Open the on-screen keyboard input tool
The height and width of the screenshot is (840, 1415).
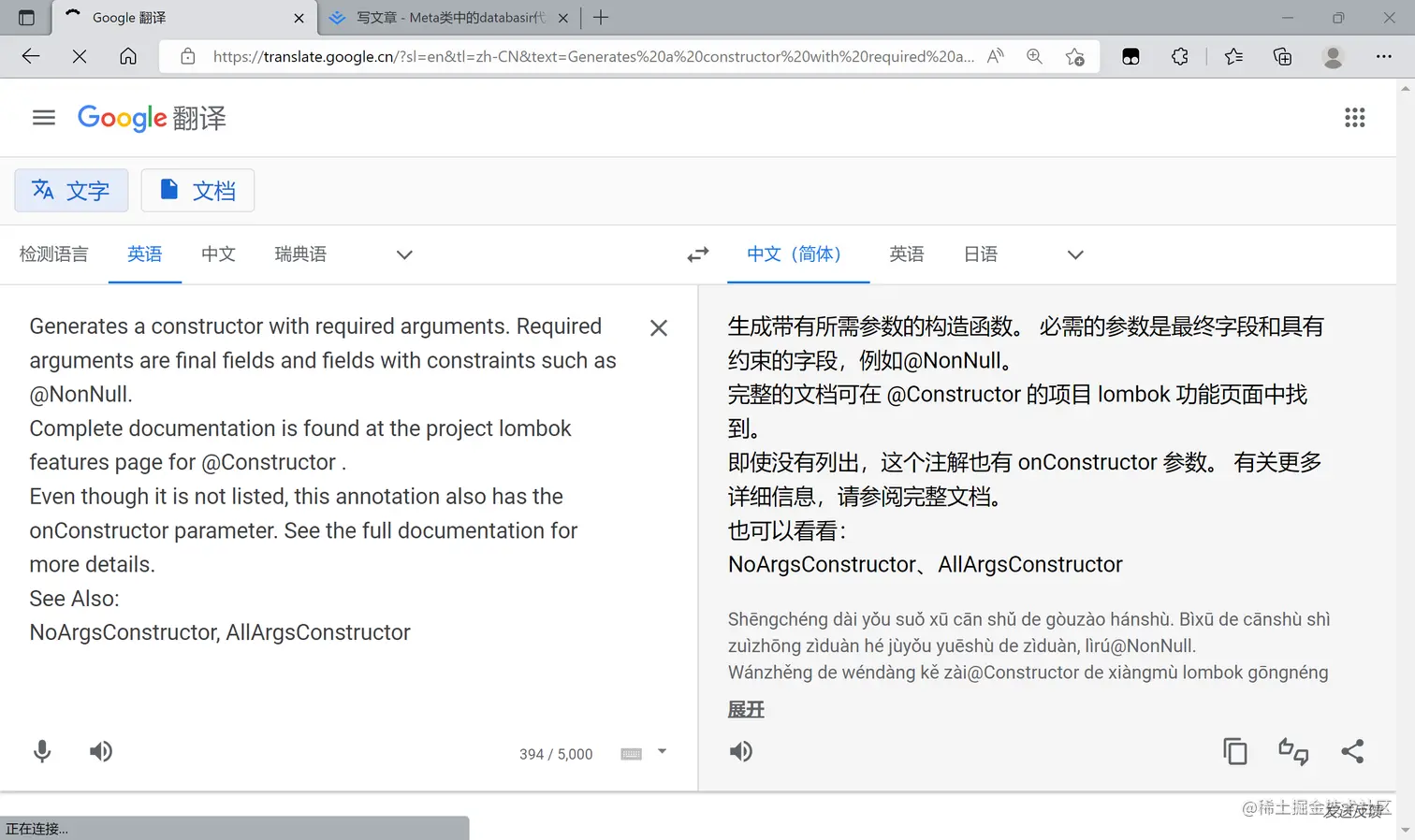632,754
